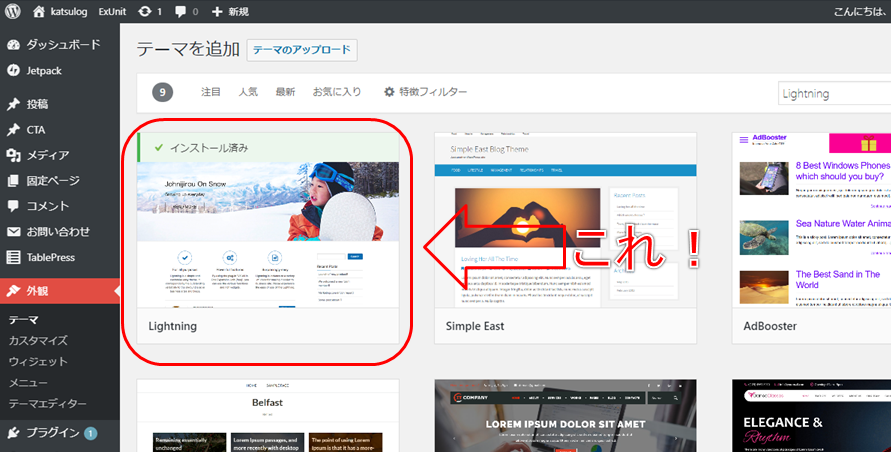Click the プラグイン update count badge
Image resolution: width=891 pixels, height=452 pixels.
pyautogui.click(x=90, y=434)
